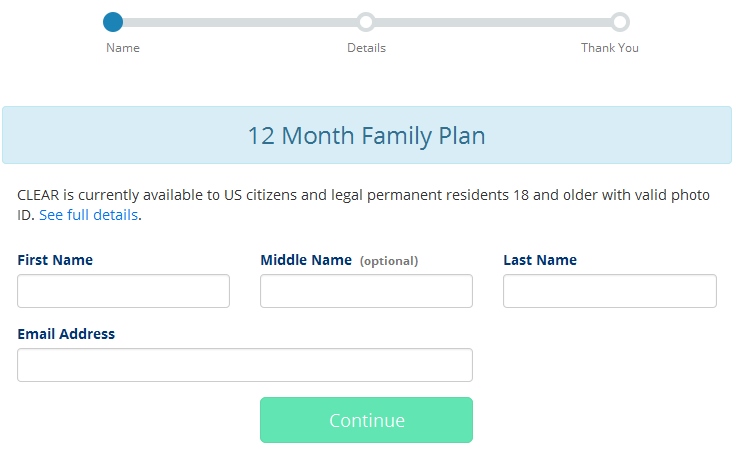Click the Last Name field label

(540, 260)
